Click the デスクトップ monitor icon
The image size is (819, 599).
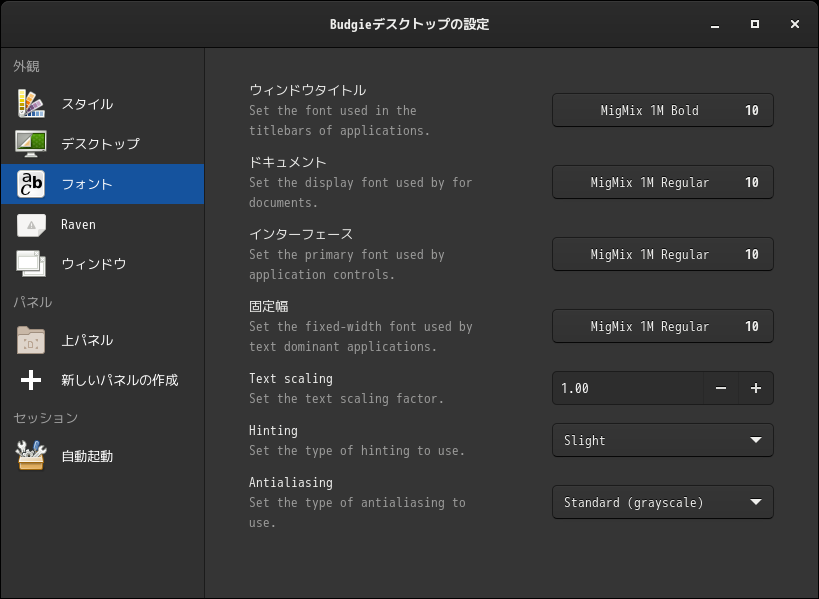[x=31, y=144]
